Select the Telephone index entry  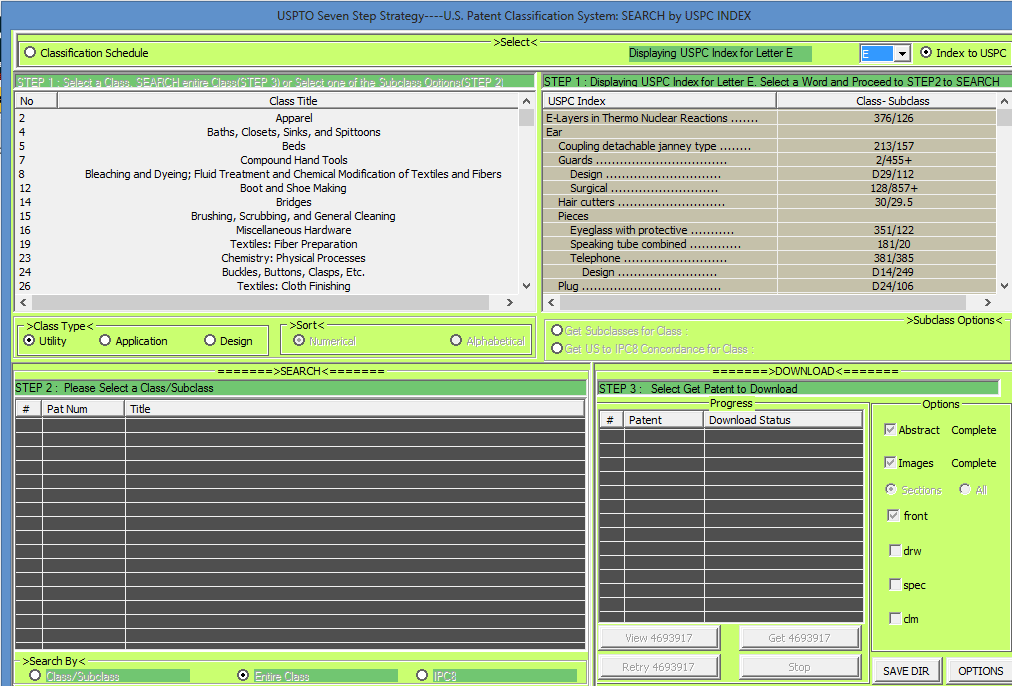(x=770, y=258)
